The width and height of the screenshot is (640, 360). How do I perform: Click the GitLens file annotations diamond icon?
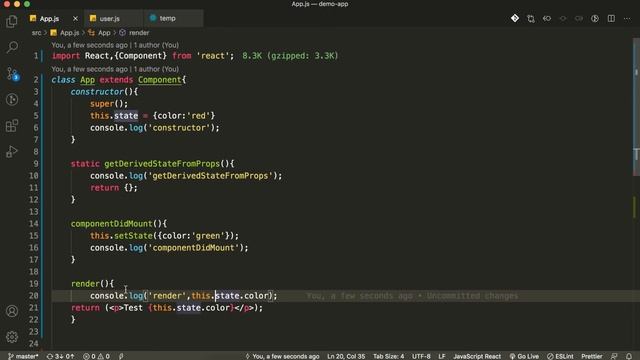pyautogui.click(x=515, y=18)
